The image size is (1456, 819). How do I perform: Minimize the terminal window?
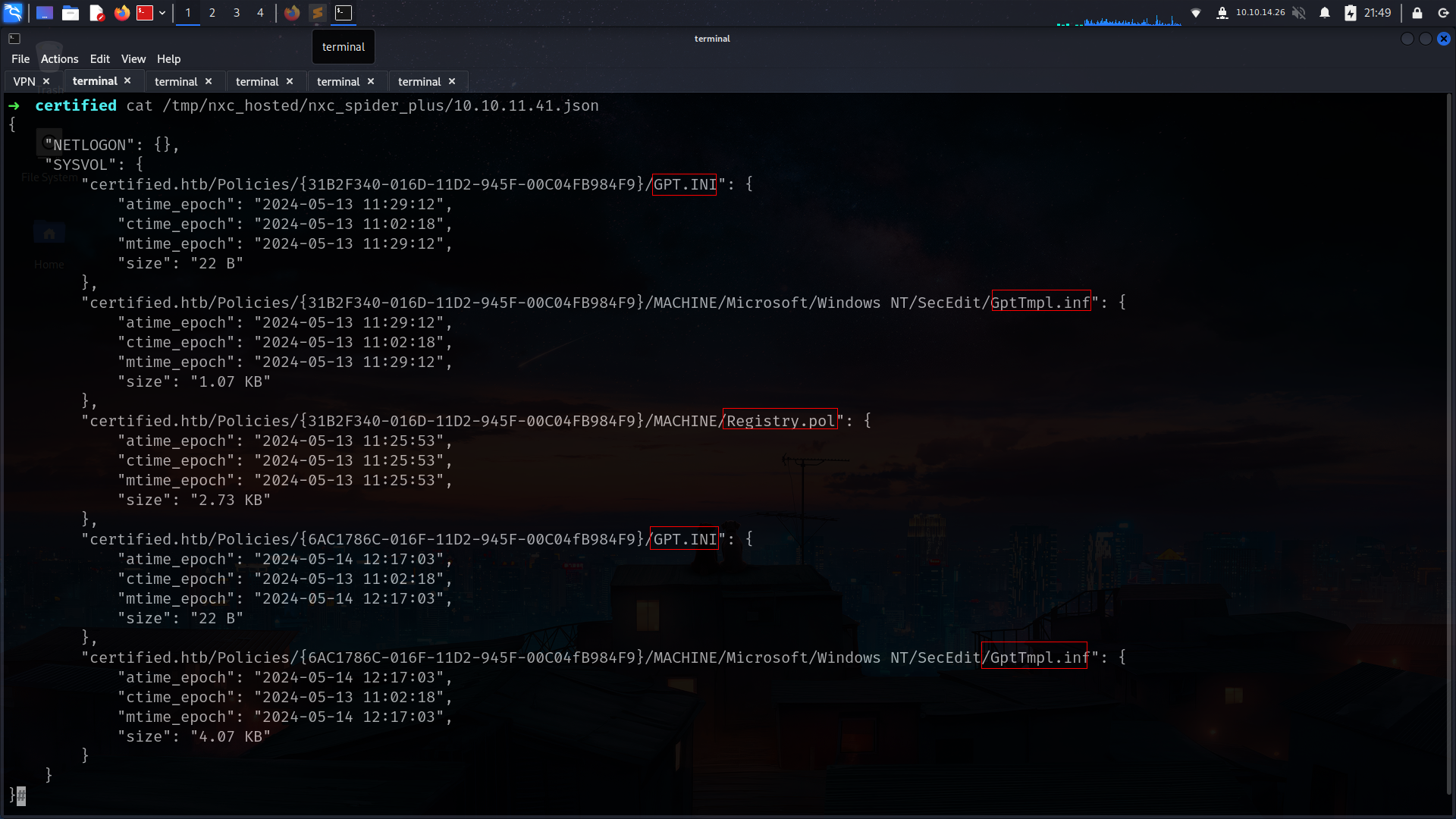tap(1407, 39)
